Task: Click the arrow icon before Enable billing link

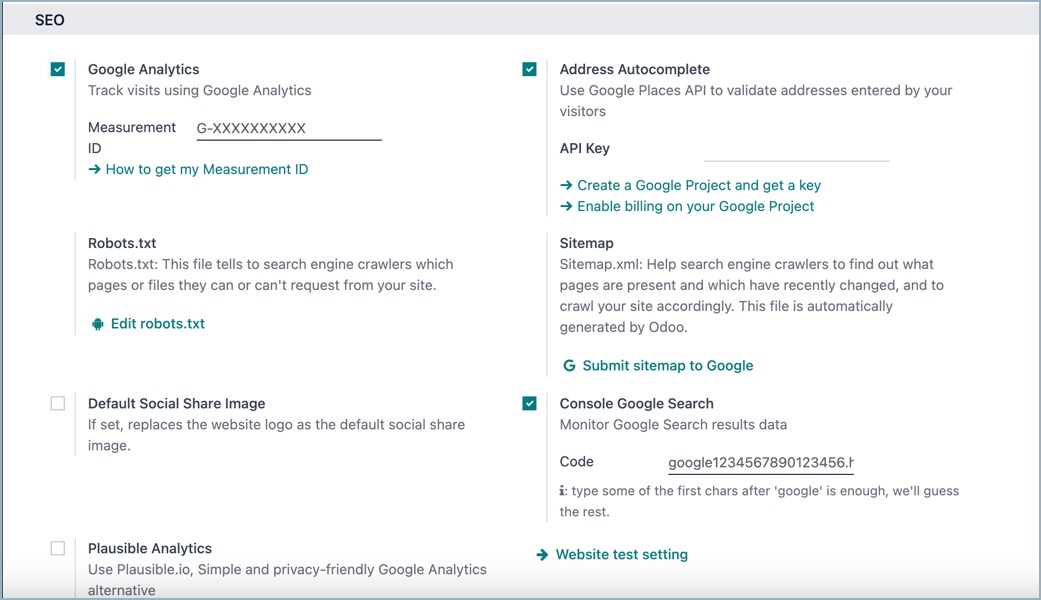Action: [x=566, y=205]
